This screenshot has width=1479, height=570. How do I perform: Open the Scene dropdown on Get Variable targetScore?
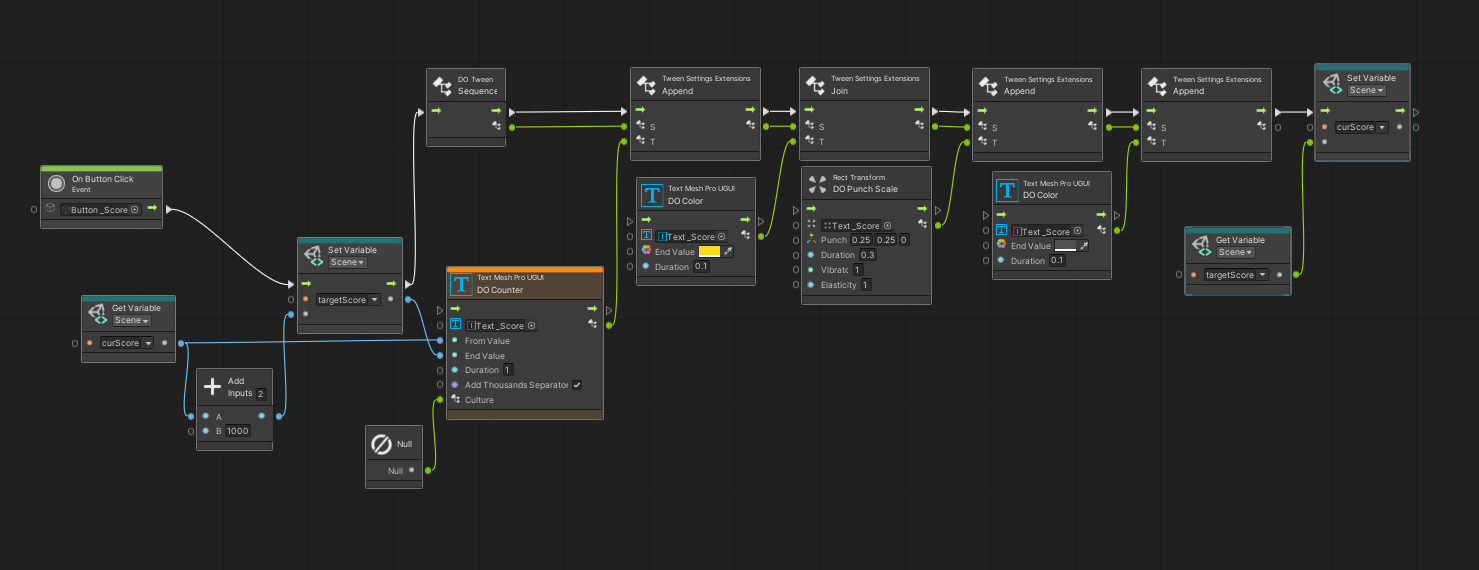1235,252
